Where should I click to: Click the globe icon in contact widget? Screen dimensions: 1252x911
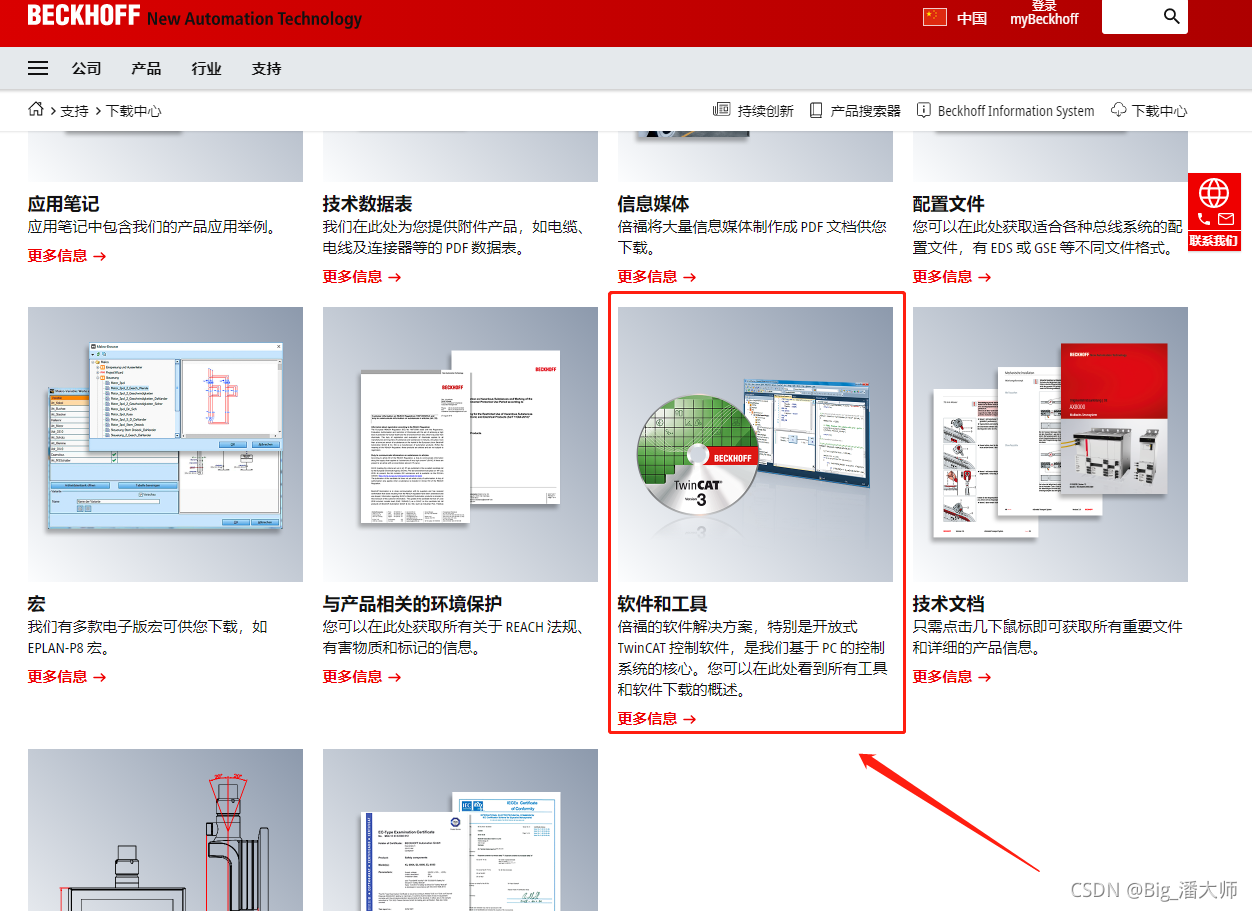[1214, 192]
